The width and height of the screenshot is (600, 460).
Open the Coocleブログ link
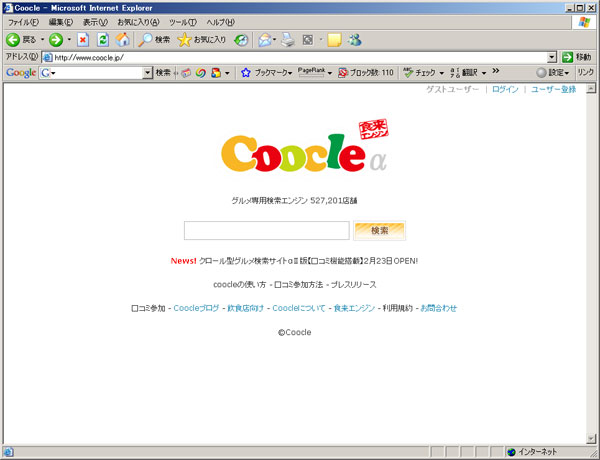coord(196,308)
